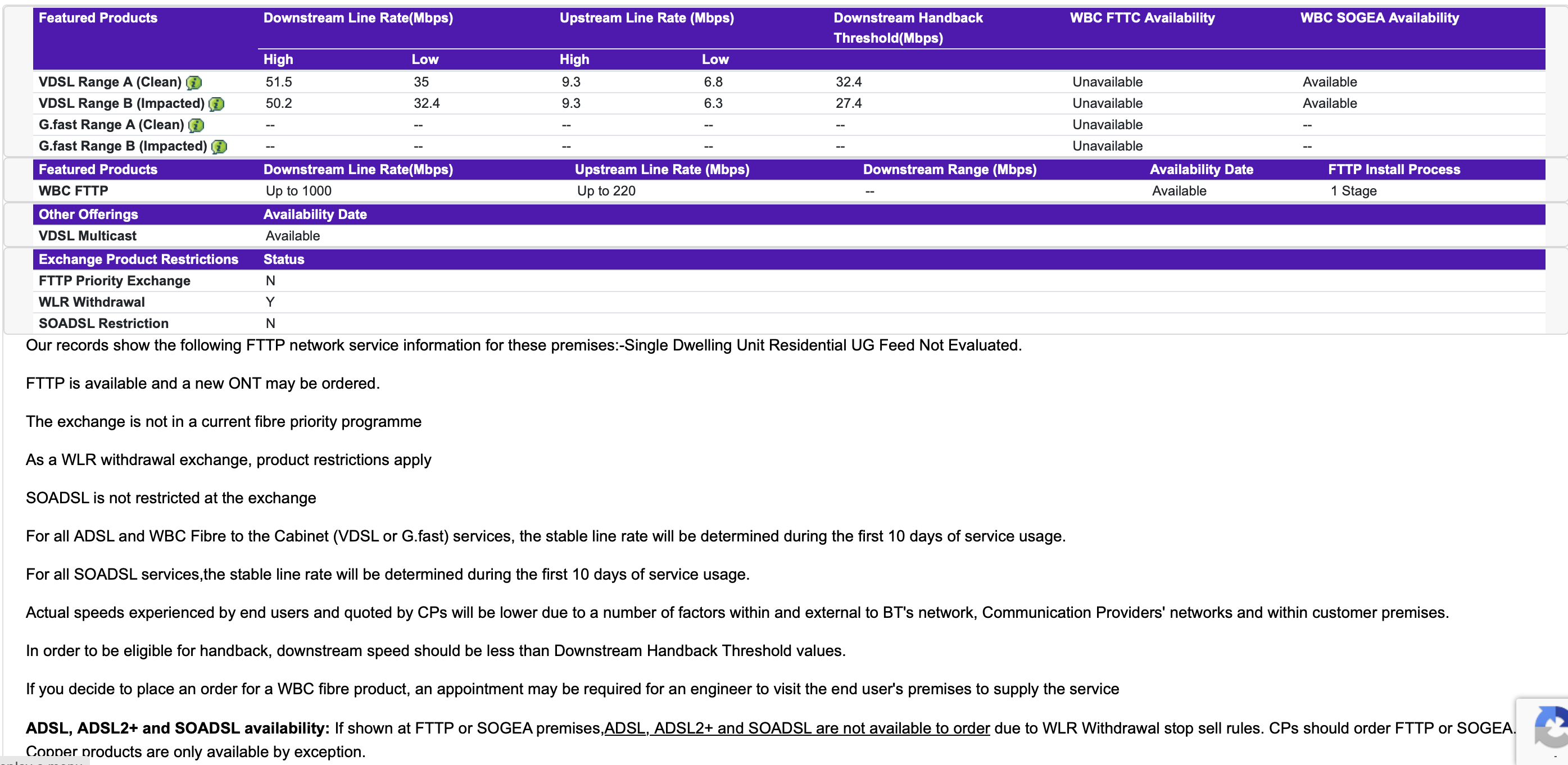The height and width of the screenshot is (765, 1568).
Task: Click the 51.5 high downstream rate cell
Action: 278,82
